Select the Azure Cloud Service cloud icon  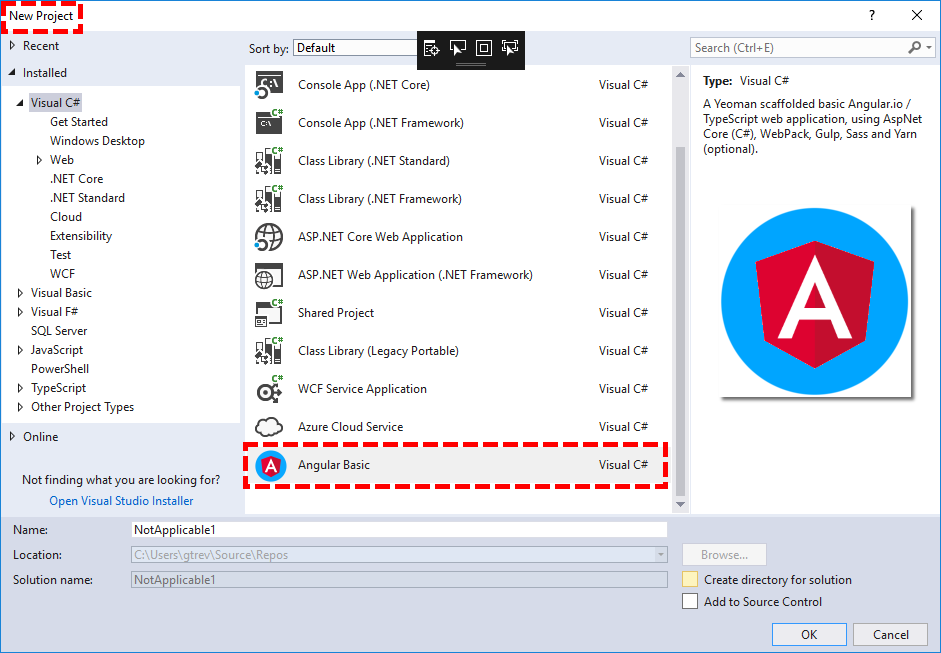coord(269,426)
